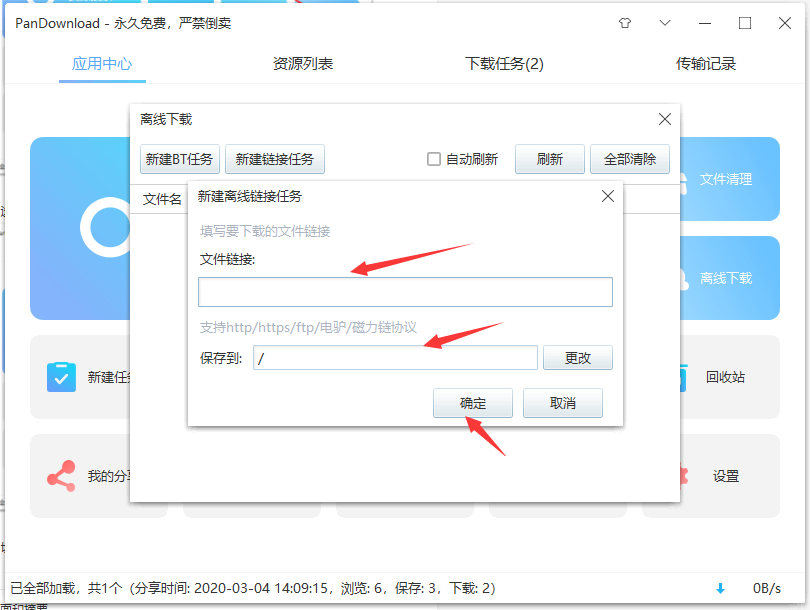Minimize the PanDownload window
Image resolution: width=810 pixels, height=610 pixels.
coord(705,23)
